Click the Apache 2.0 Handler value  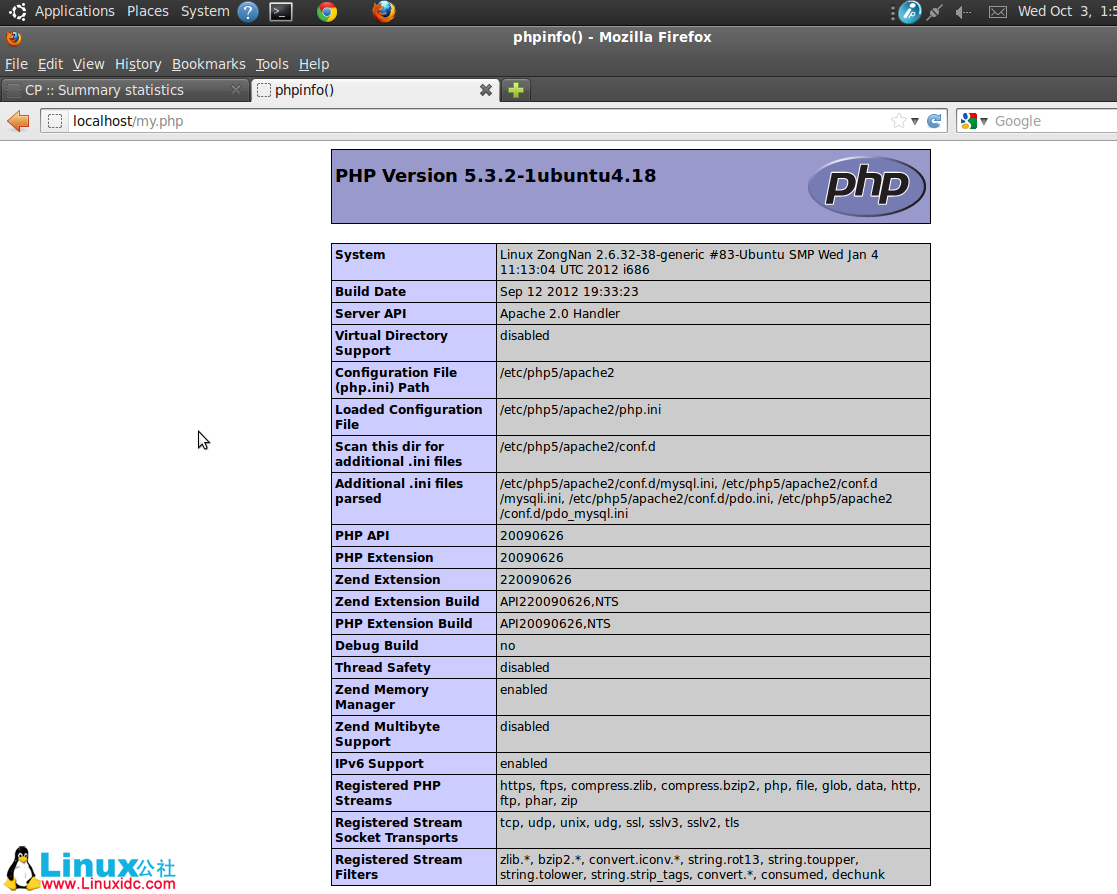559,313
